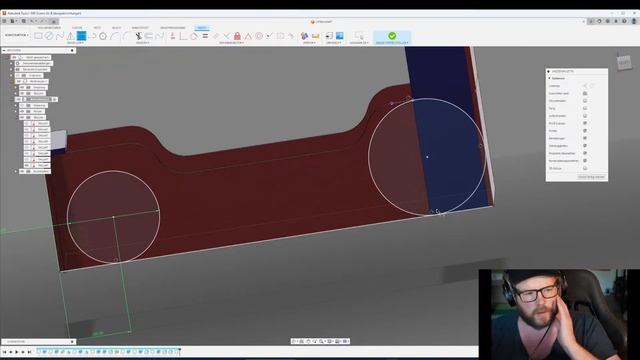Select the rectangle sketch tool
This screenshot has height=360, width=640.
(38, 36)
